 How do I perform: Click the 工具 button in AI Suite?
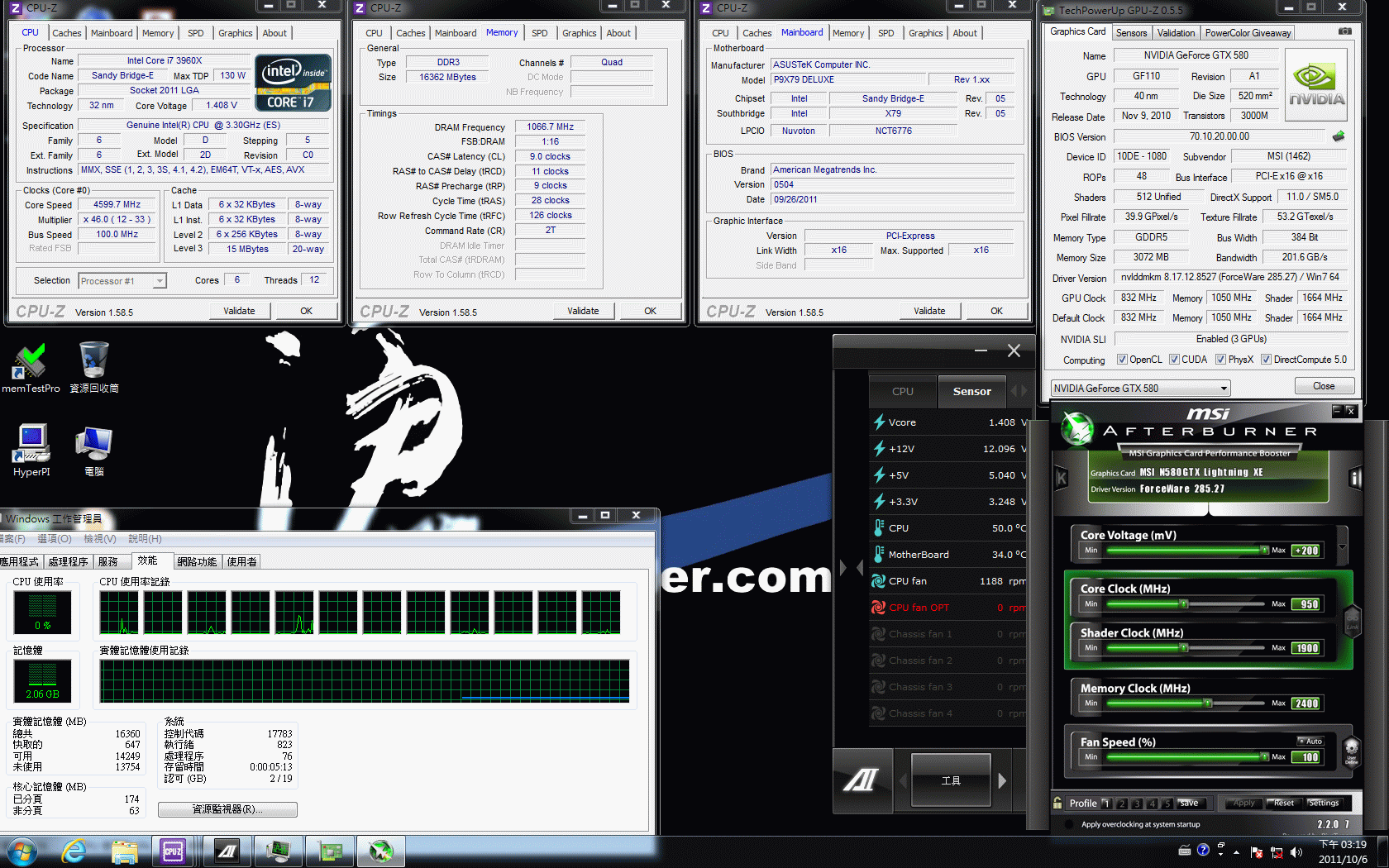pyautogui.click(x=951, y=780)
